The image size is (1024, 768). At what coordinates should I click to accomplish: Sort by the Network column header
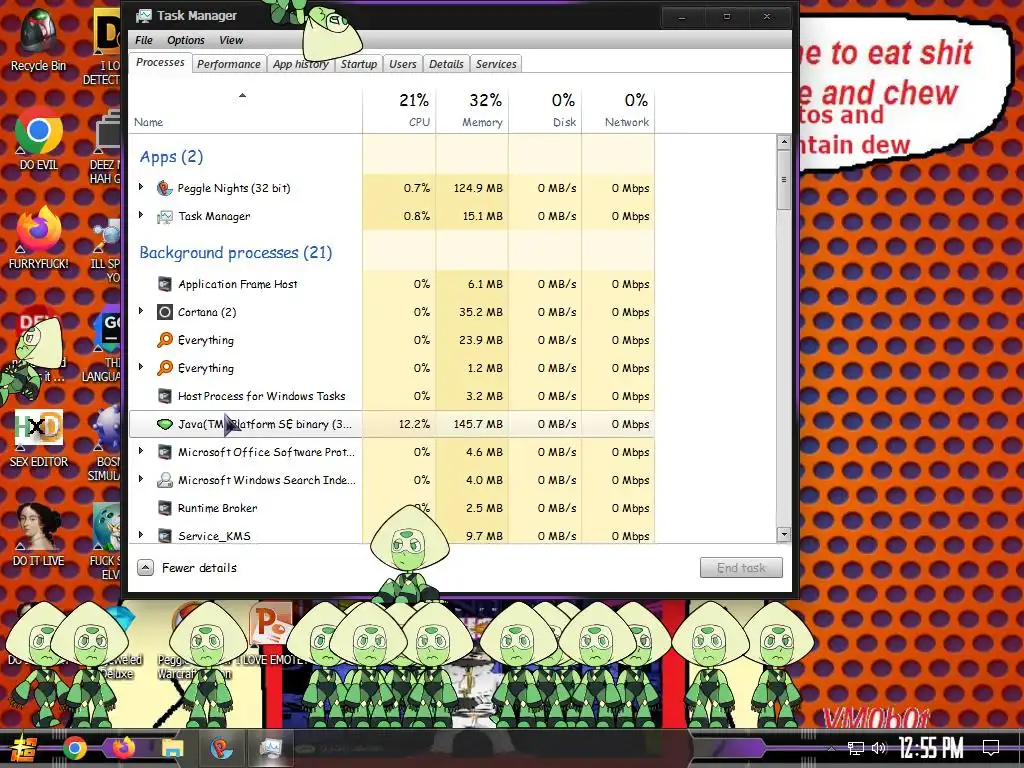coord(618,109)
